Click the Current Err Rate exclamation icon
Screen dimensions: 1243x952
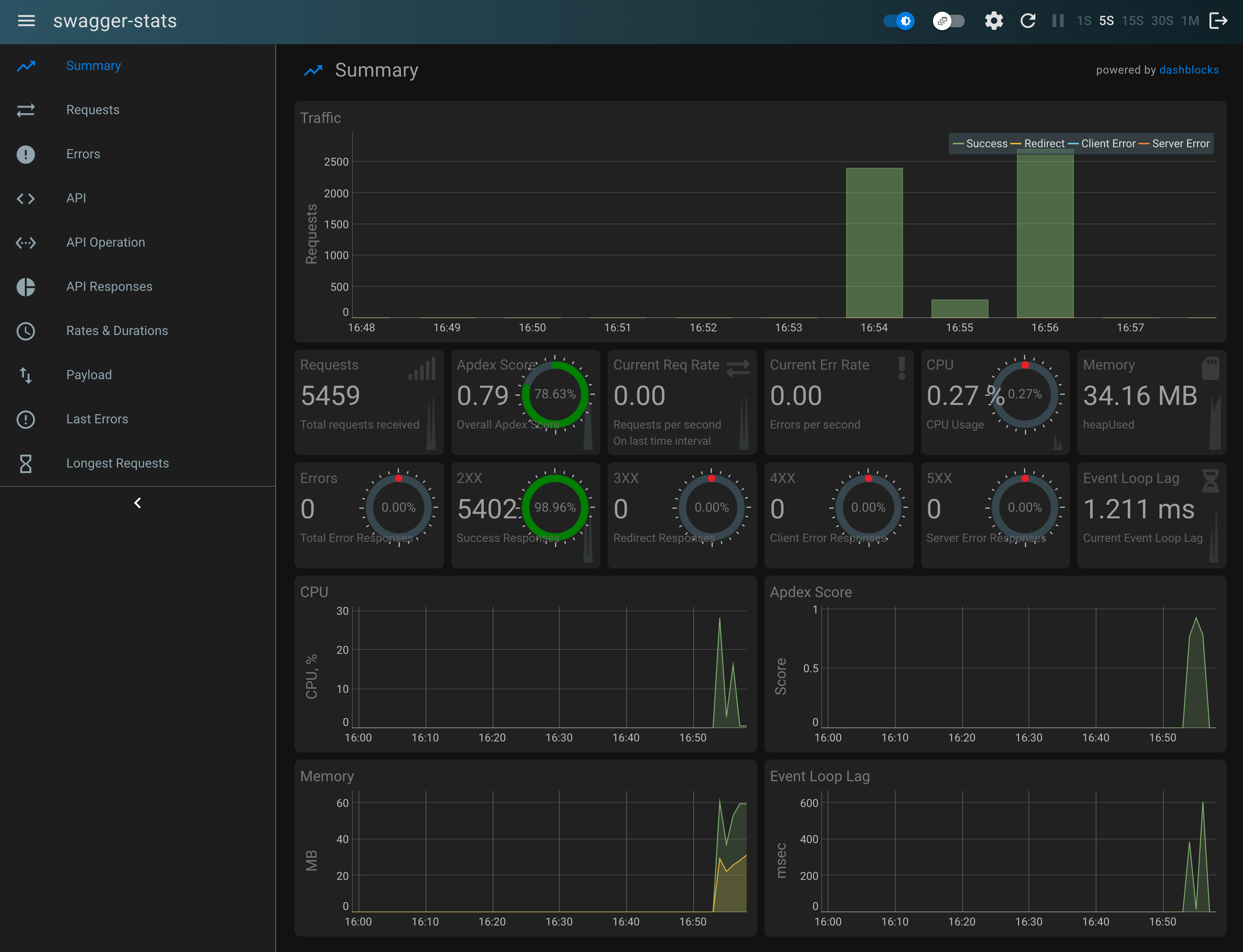tap(902, 369)
